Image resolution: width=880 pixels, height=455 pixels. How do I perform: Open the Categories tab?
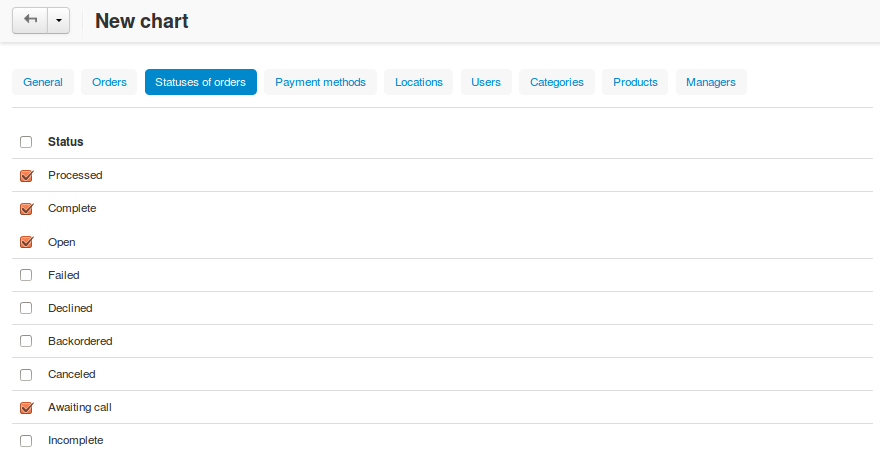coord(557,82)
